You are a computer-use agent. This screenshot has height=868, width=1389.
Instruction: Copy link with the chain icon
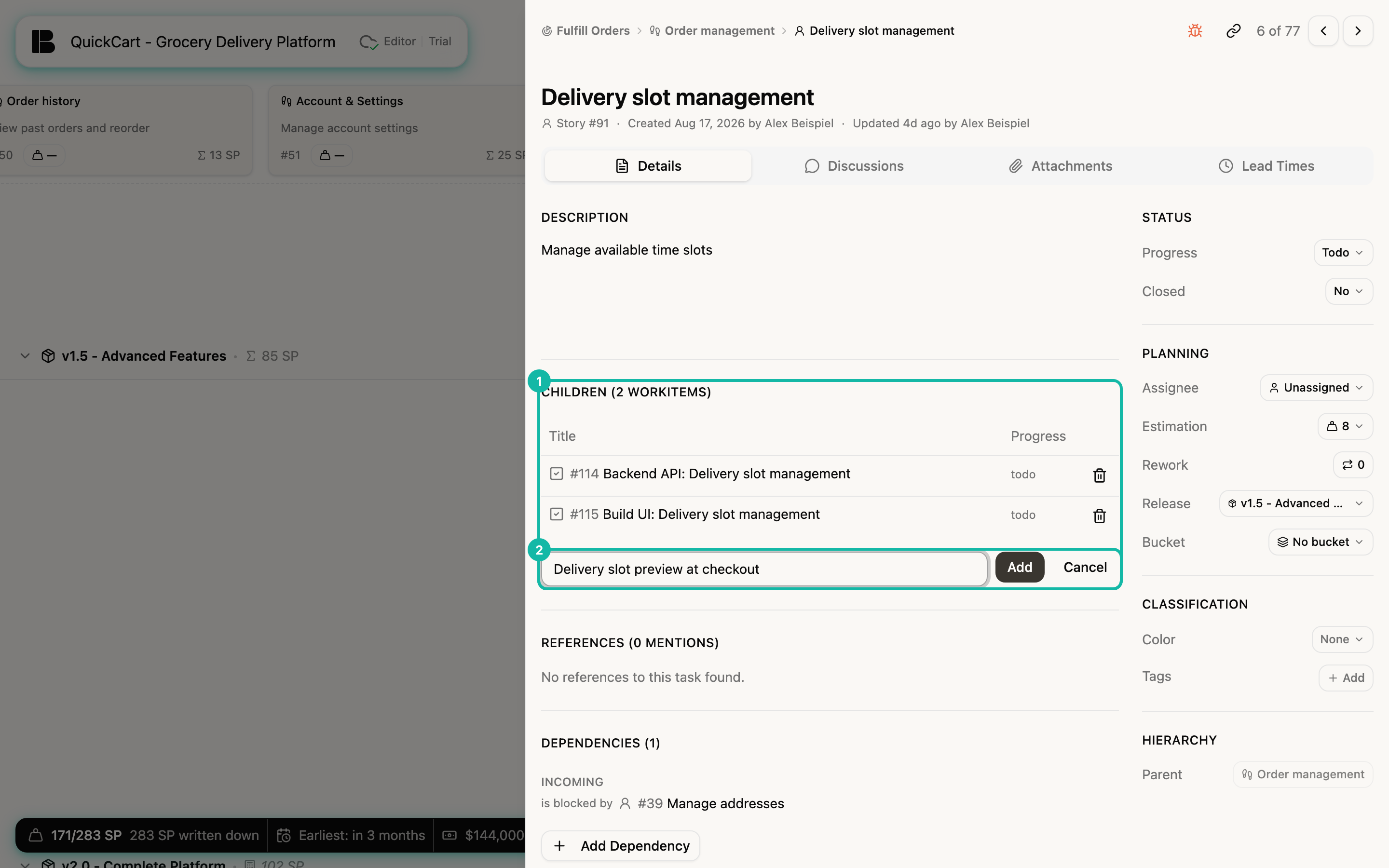pyautogui.click(x=1233, y=31)
